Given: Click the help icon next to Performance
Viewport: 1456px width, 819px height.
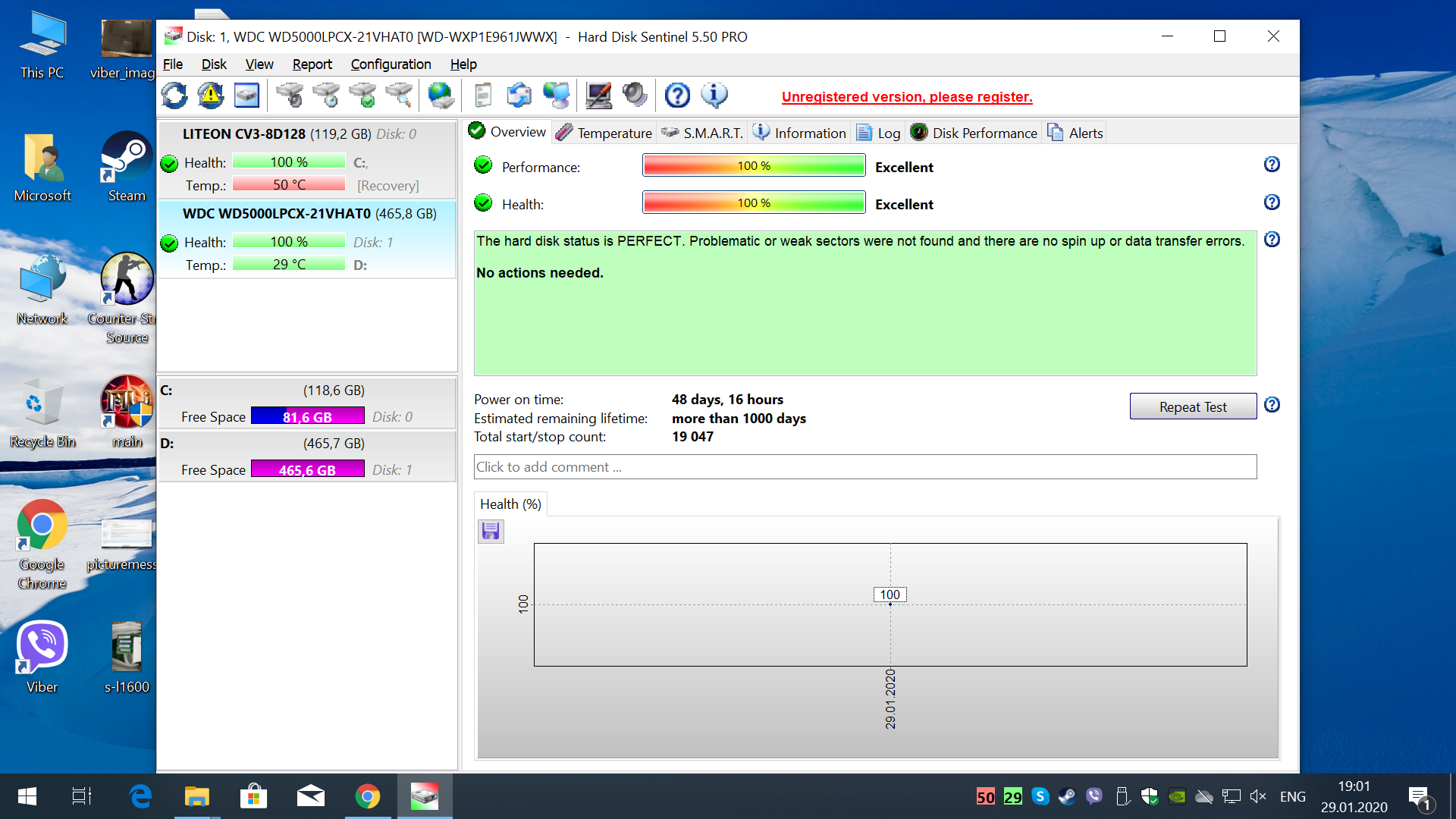Looking at the screenshot, I should point(1272,165).
